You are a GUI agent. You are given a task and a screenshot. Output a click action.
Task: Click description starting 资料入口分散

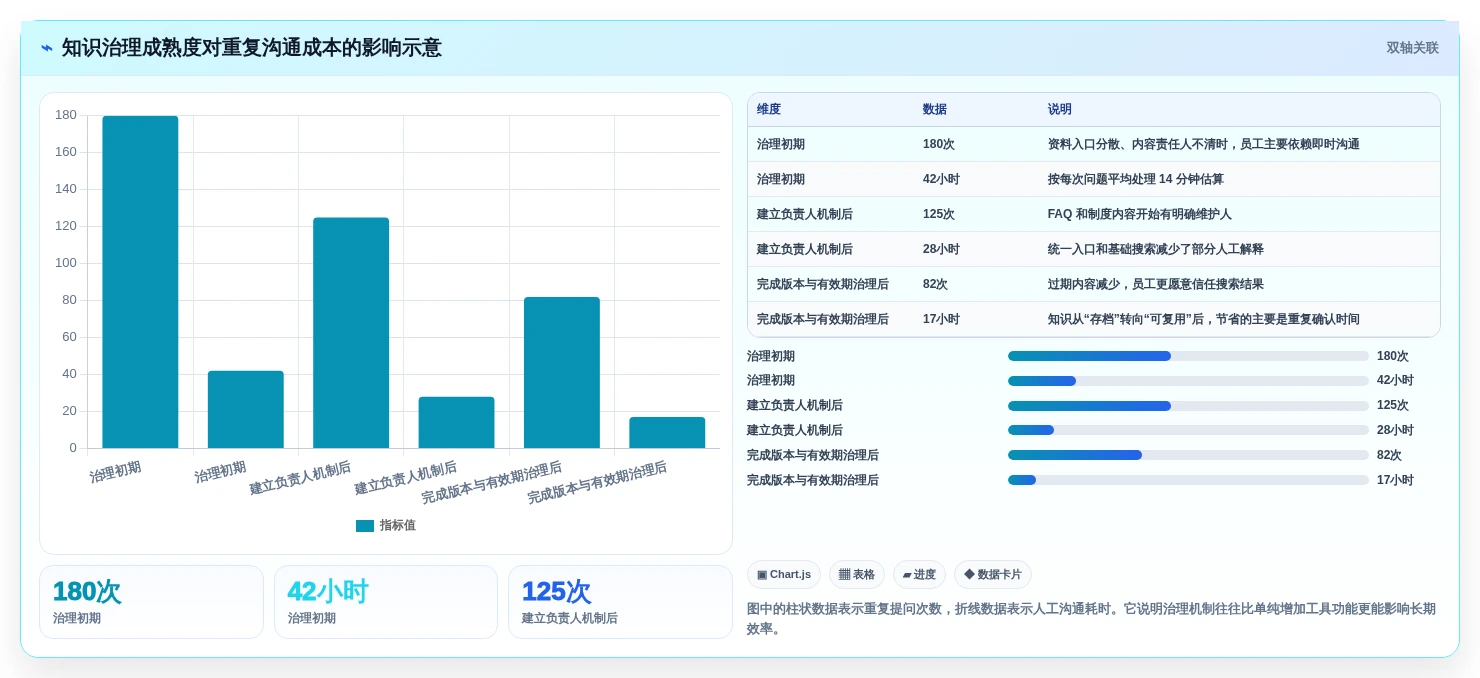coord(1204,144)
